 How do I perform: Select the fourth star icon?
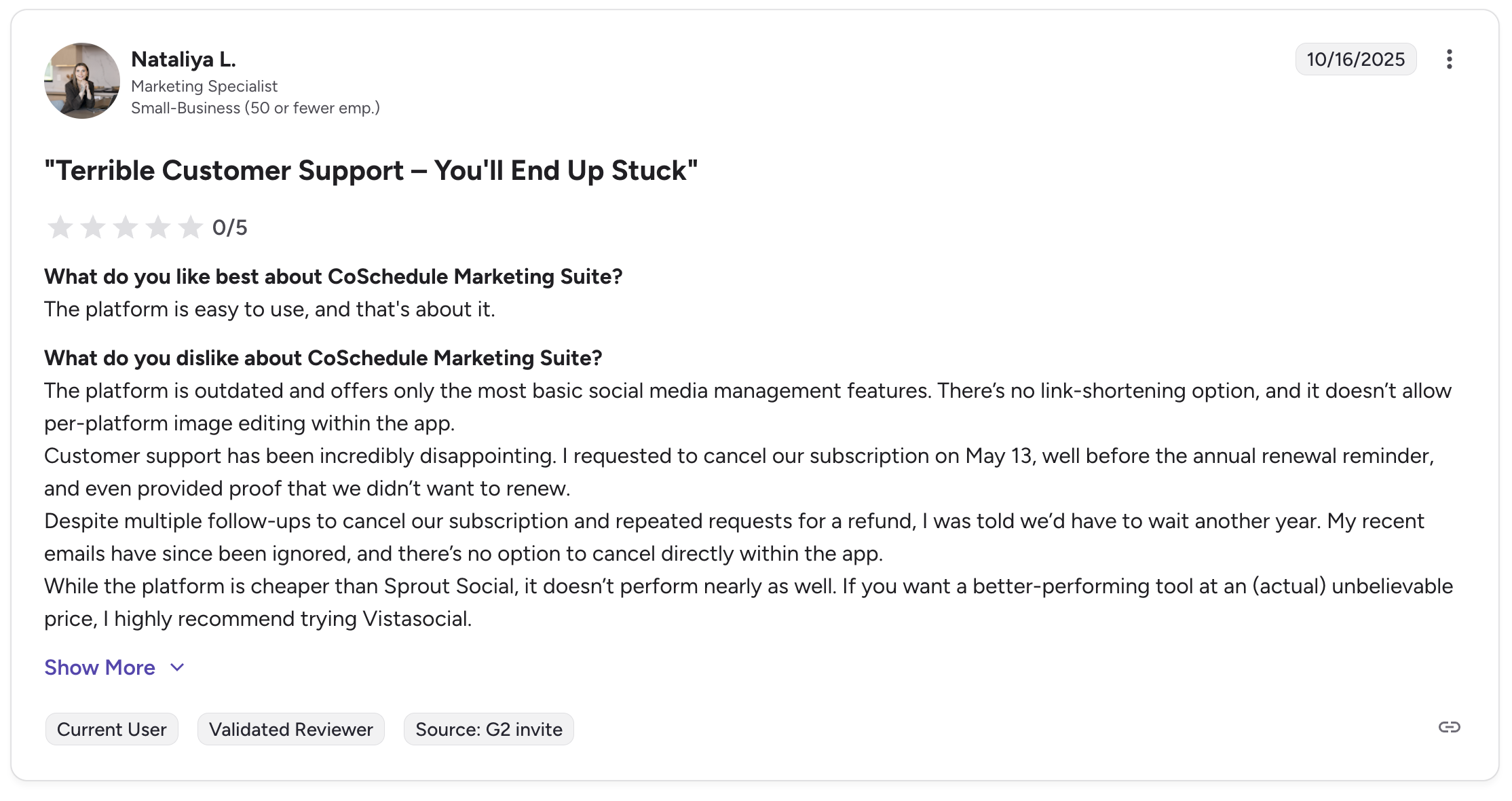pyautogui.click(x=158, y=228)
